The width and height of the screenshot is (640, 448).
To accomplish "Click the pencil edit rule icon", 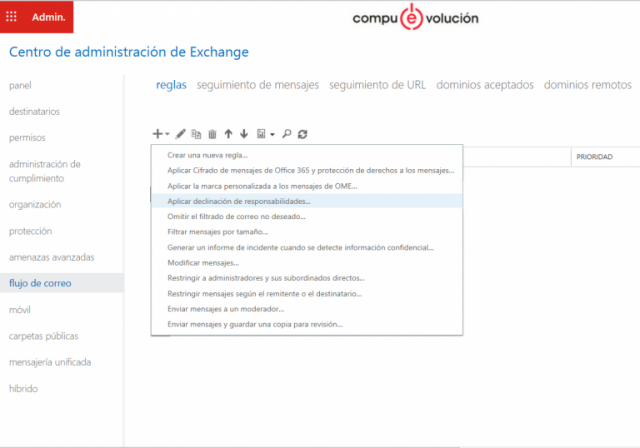I will point(181,133).
